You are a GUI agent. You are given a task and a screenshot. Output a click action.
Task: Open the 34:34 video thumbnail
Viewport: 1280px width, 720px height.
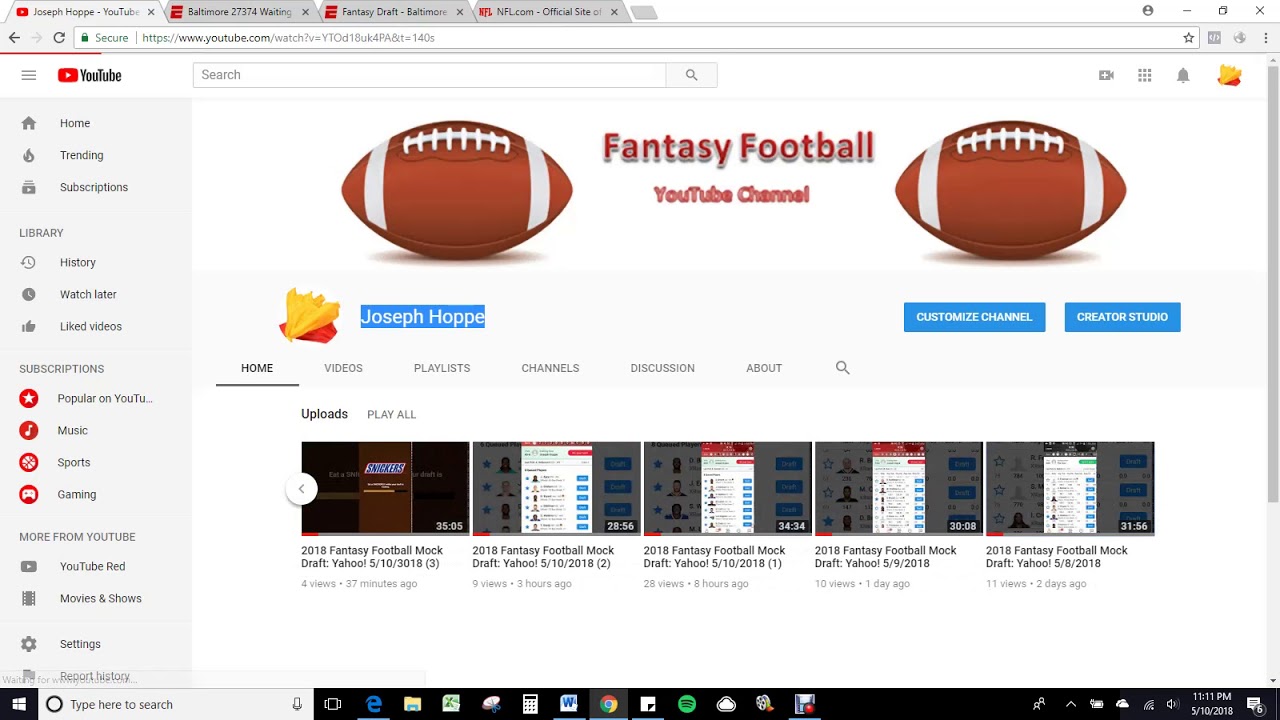tap(727, 489)
